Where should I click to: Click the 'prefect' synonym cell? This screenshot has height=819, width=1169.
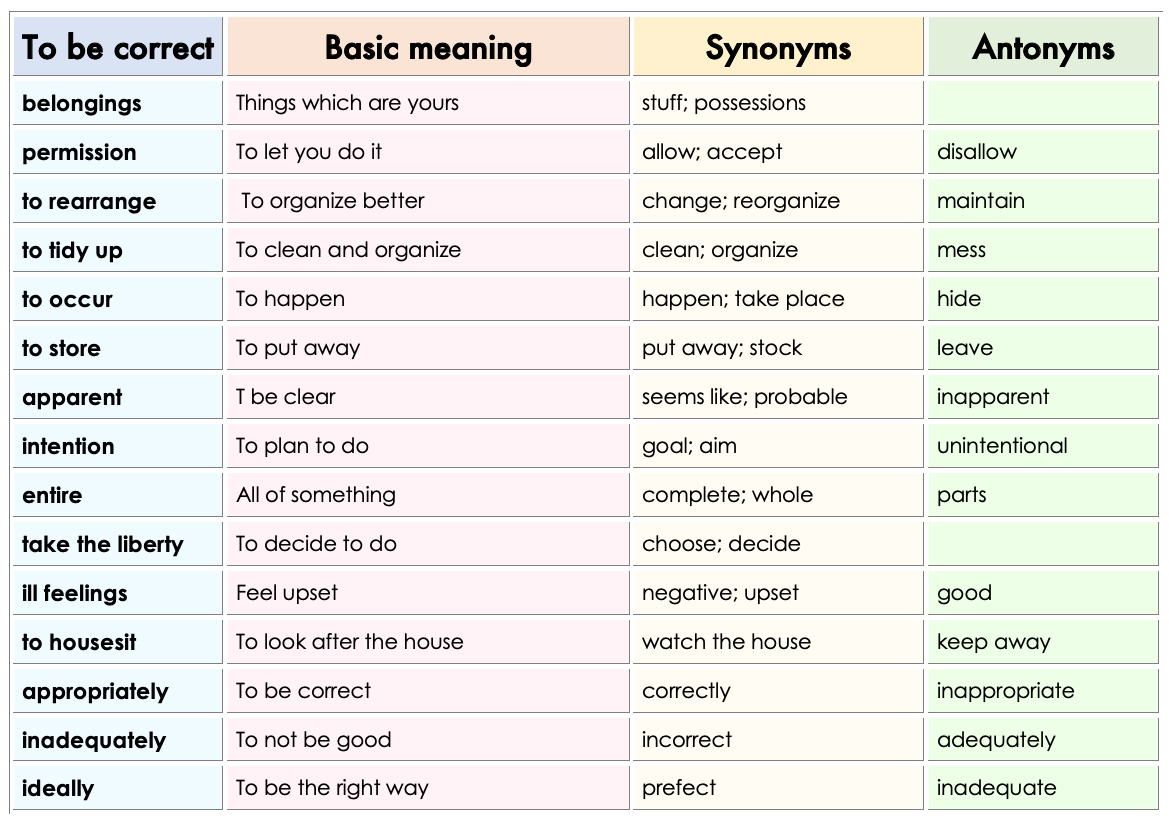tap(778, 788)
